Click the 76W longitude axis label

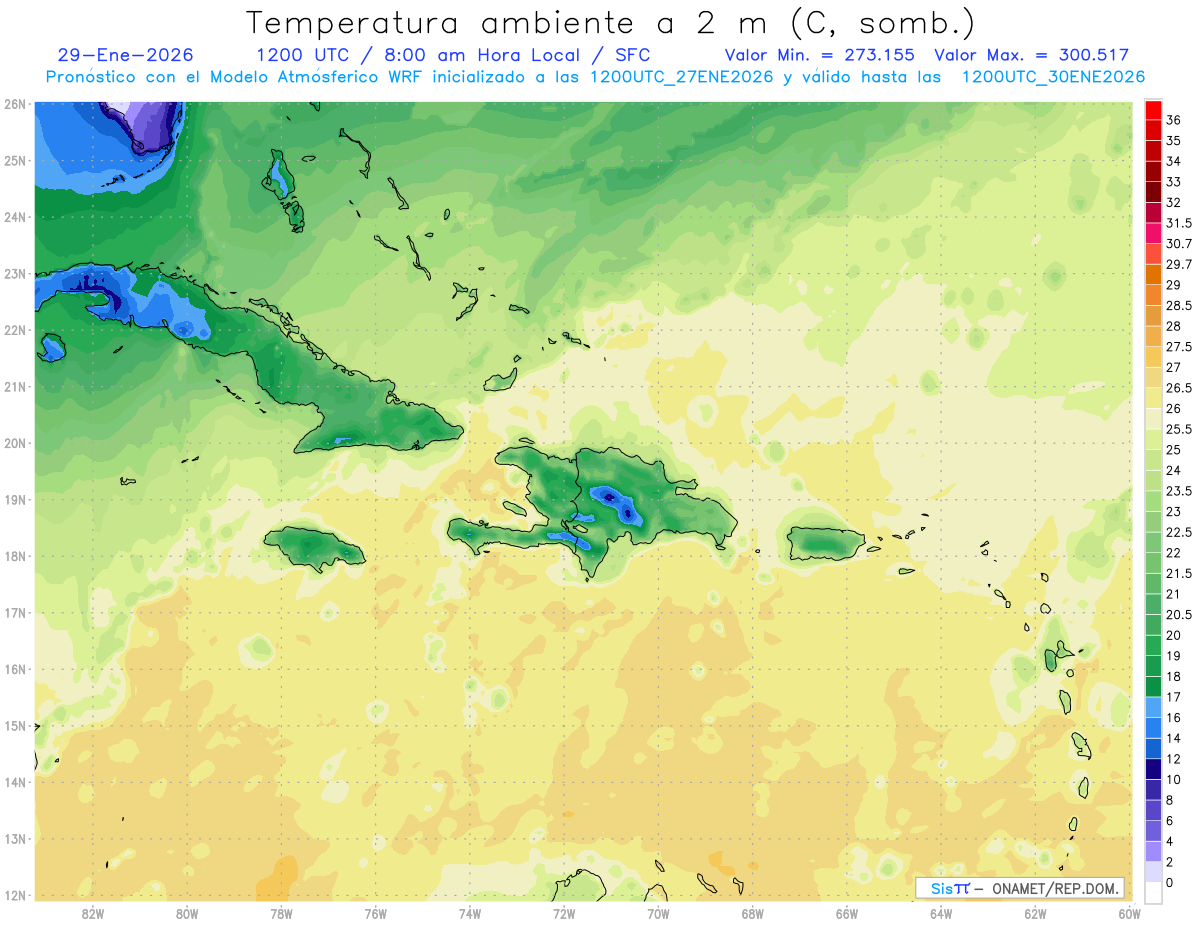tap(376, 913)
